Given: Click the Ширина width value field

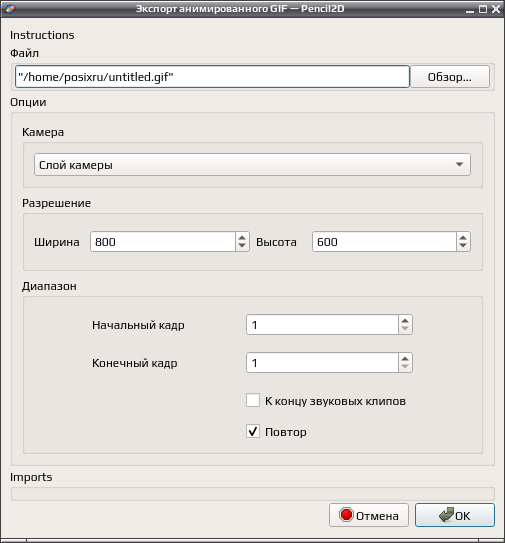Looking at the screenshot, I should (x=163, y=242).
